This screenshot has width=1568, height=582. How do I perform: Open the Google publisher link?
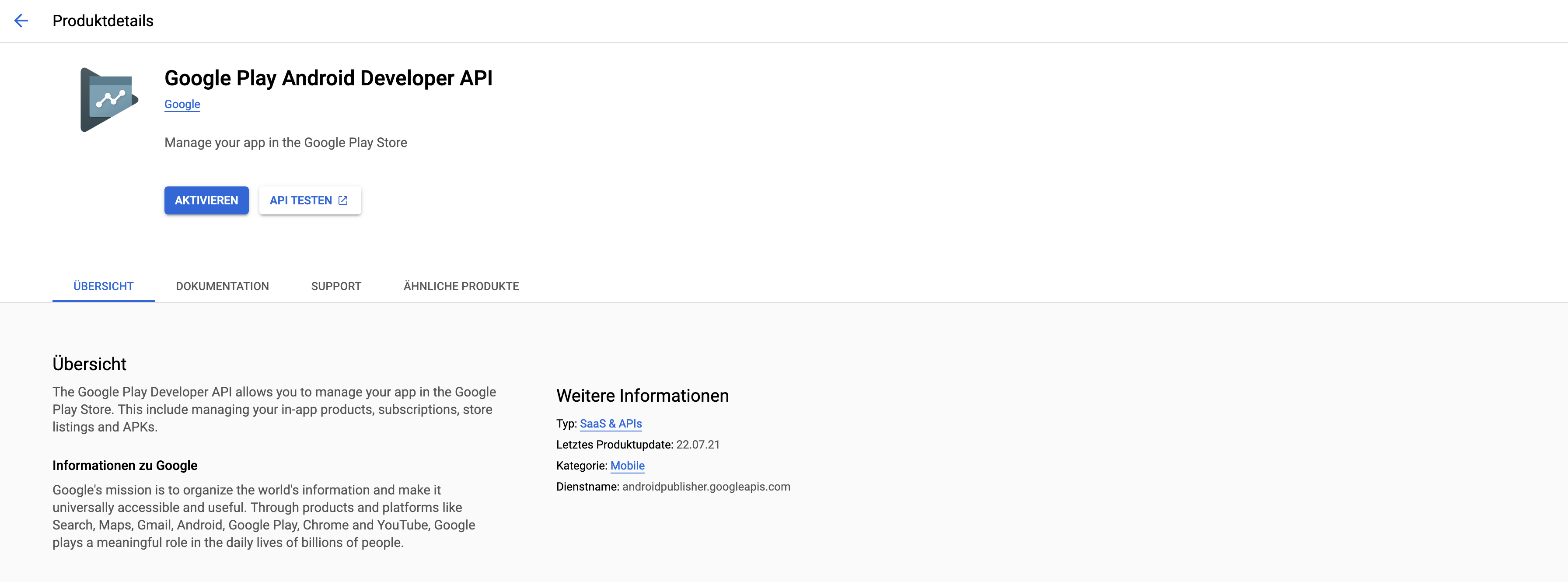tap(182, 104)
